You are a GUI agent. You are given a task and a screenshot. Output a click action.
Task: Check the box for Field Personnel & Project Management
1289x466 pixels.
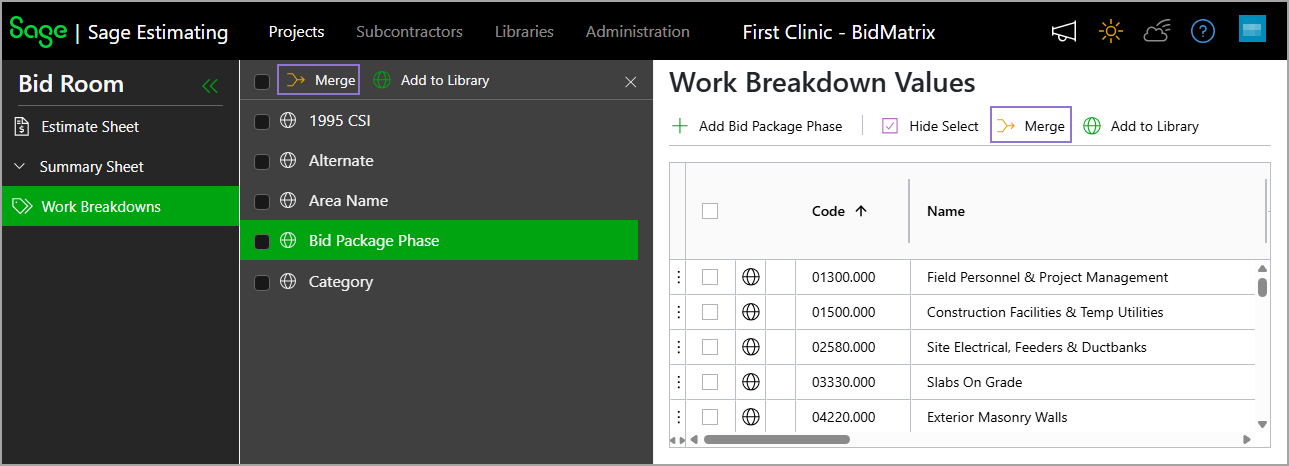pyautogui.click(x=710, y=277)
